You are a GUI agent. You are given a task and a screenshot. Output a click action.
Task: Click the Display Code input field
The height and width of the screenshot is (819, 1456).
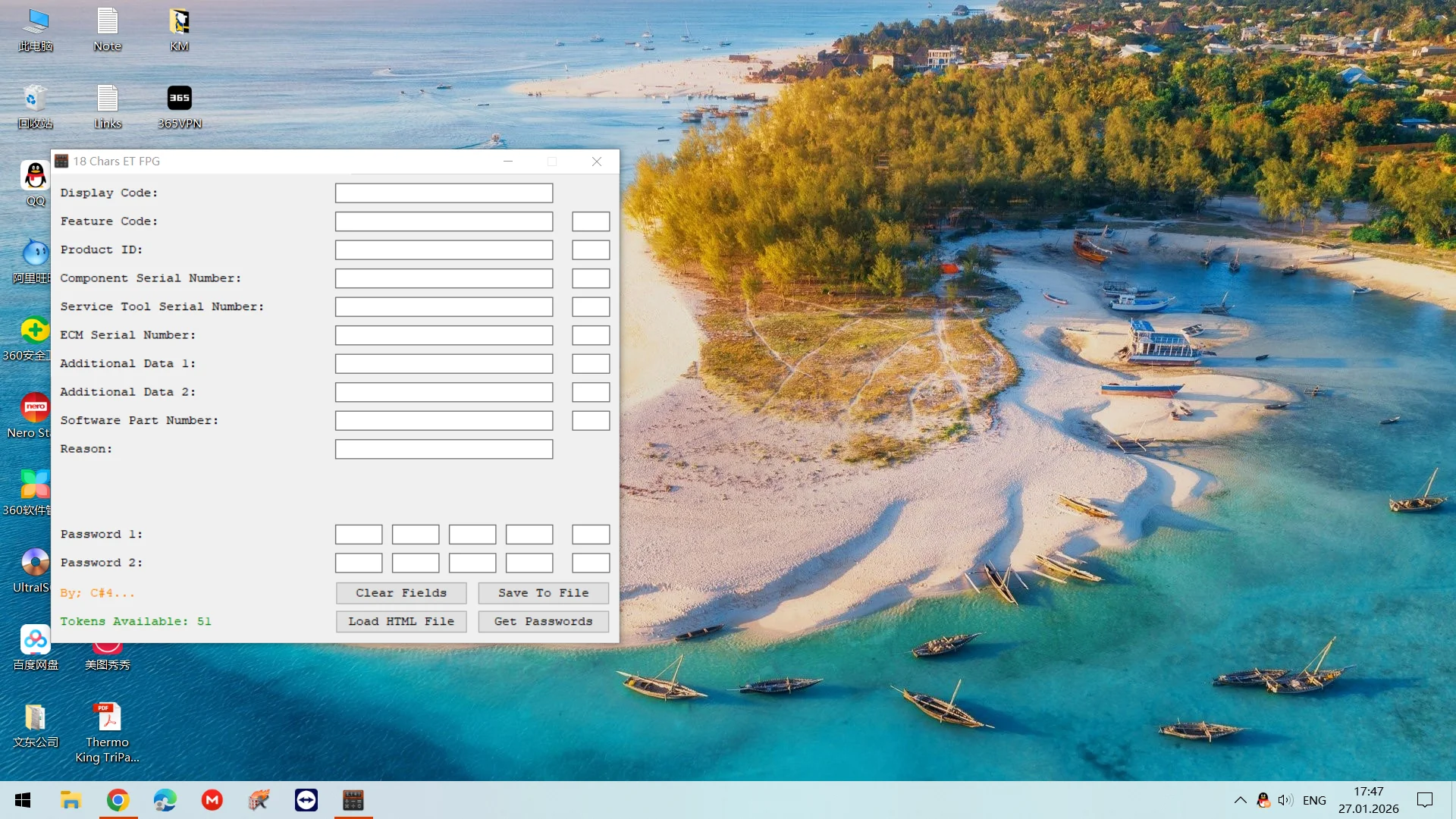pyautogui.click(x=444, y=193)
